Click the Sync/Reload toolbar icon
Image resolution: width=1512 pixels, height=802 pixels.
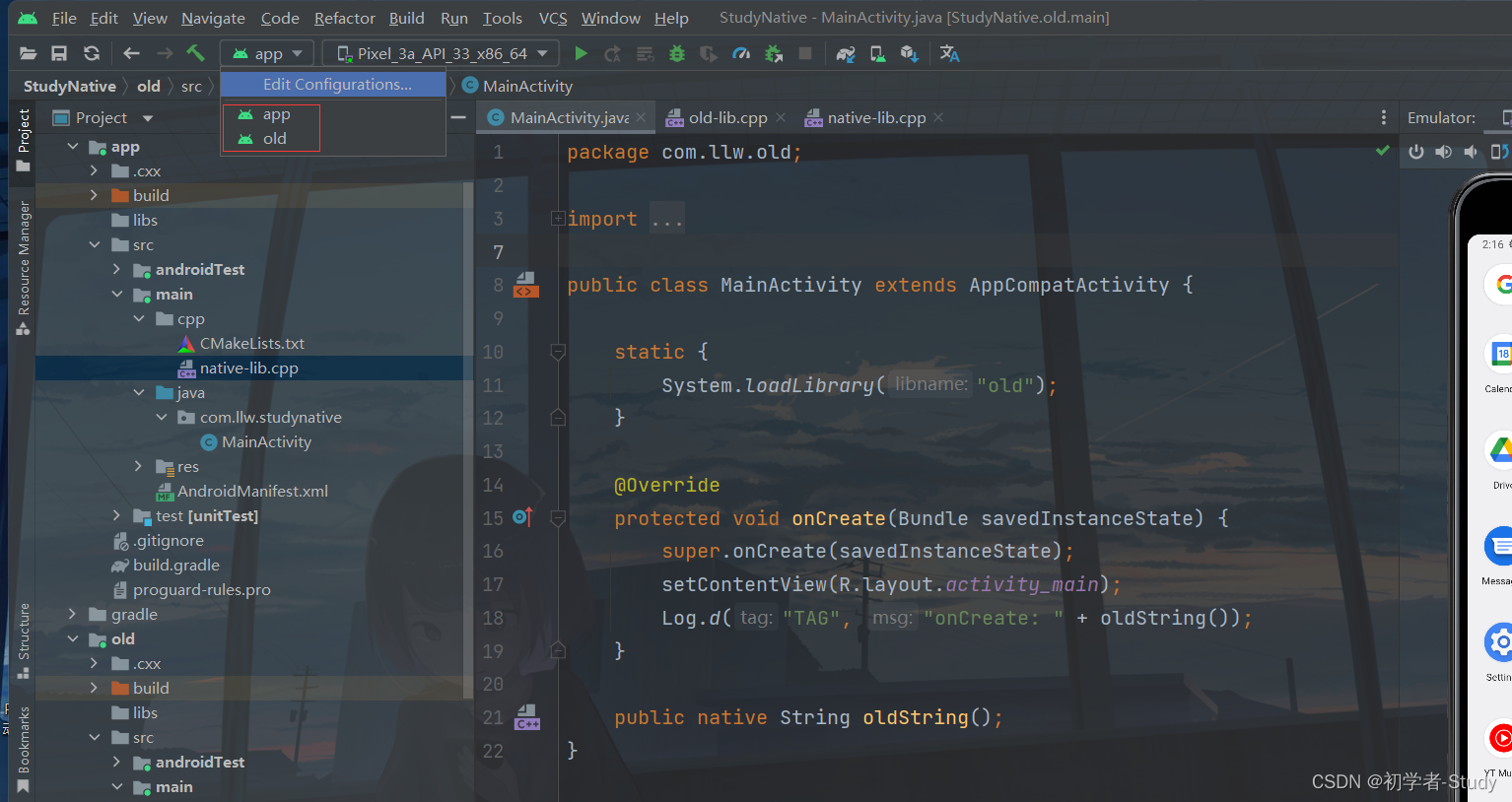click(x=92, y=53)
